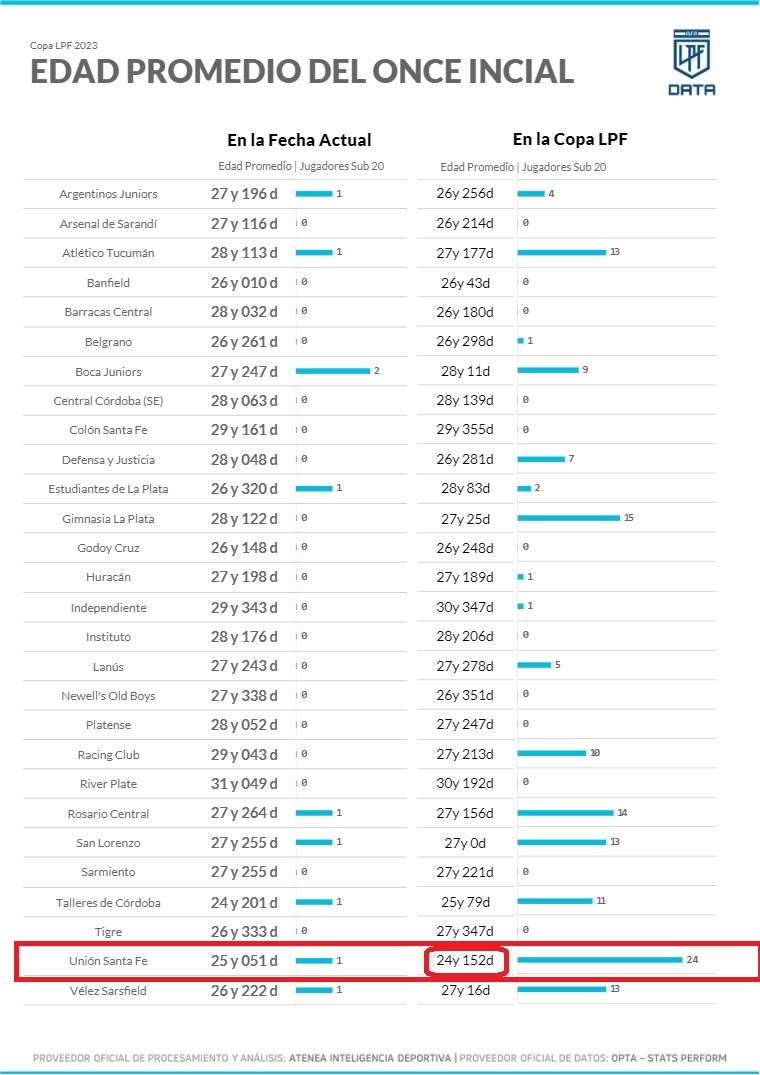
Task: Click the 'En la Copa LPF' column header
Action: coord(570,140)
